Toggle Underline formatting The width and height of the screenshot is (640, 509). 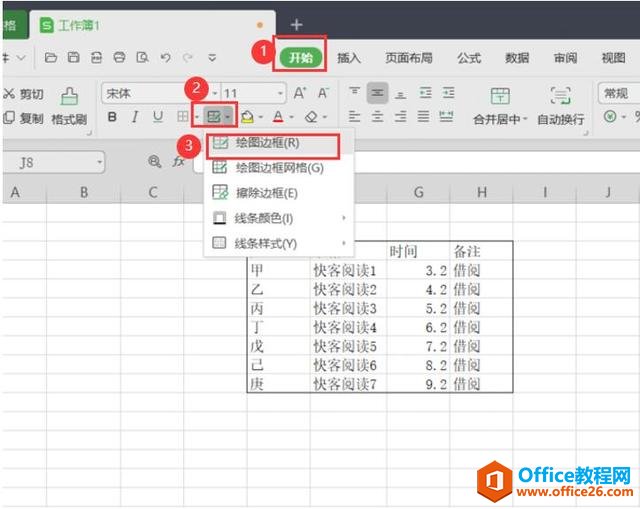pos(158,117)
